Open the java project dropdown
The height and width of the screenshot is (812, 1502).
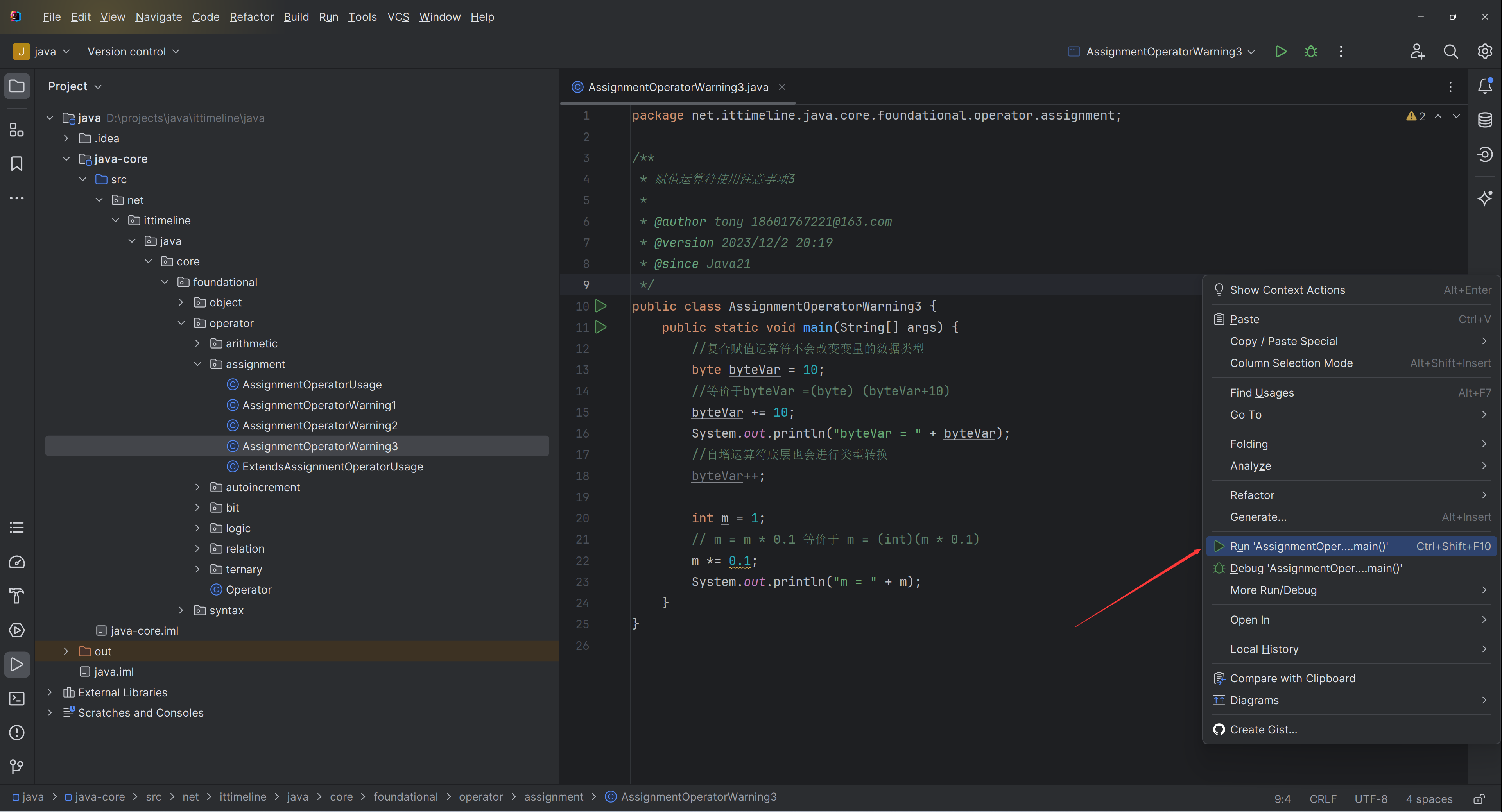click(41, 51)
